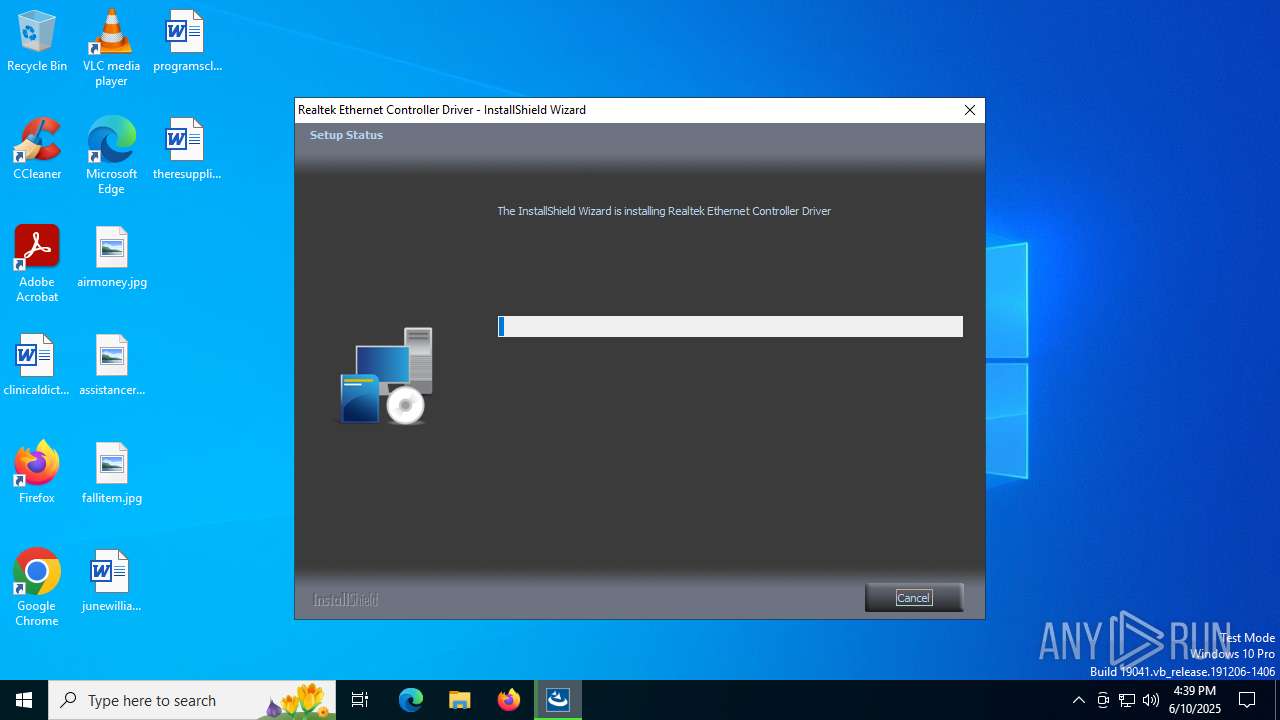Image resolution: width=1280 pixels, height=720 pixels.
Task: Select the CCleaner desktop shortcut
Action: pyautogui.click(x=37, y=150)
